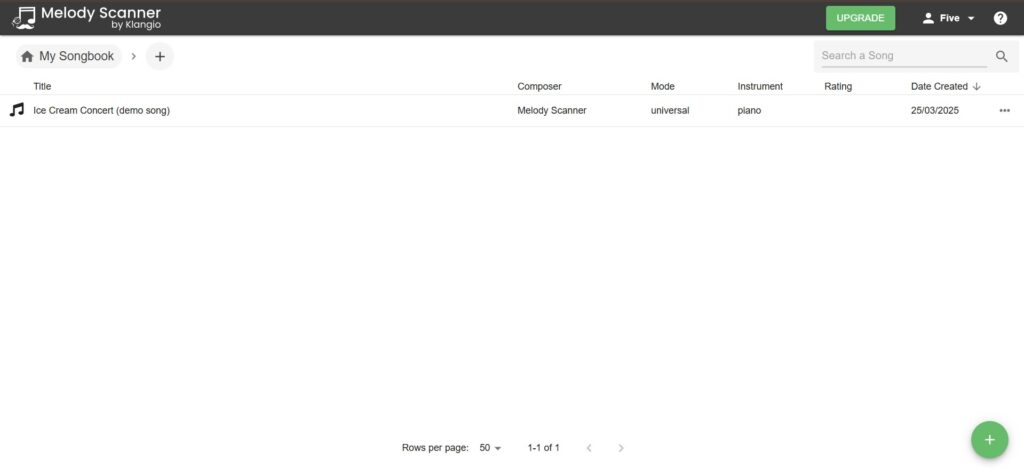Viewport: 1024px width, 468px height.
Task: Open the Five account dropdown
Action: click(x=949, y=18)
